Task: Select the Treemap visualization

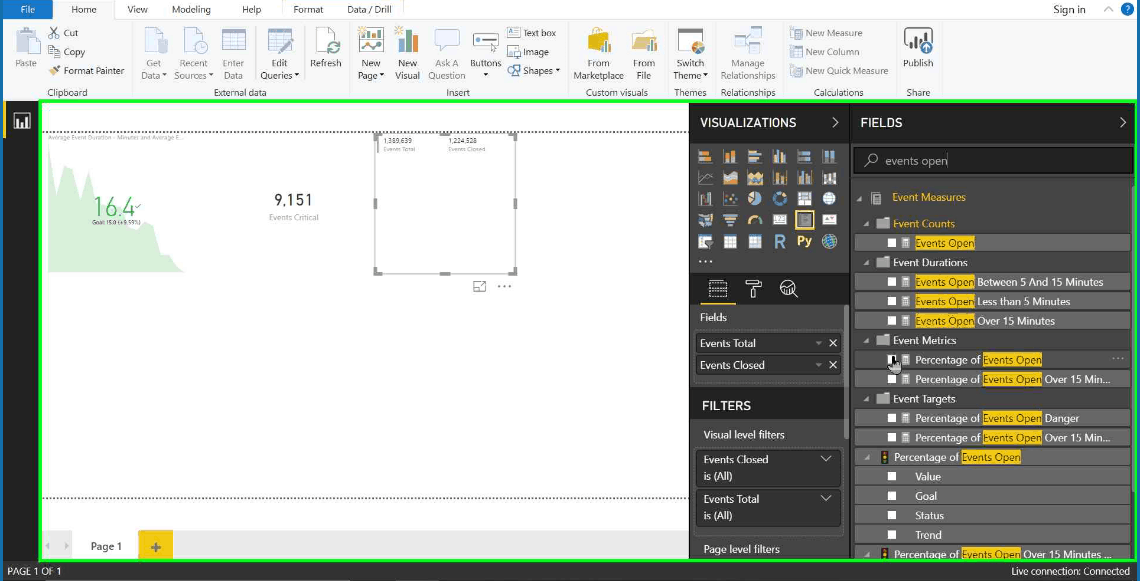Action: coord(804,199)
